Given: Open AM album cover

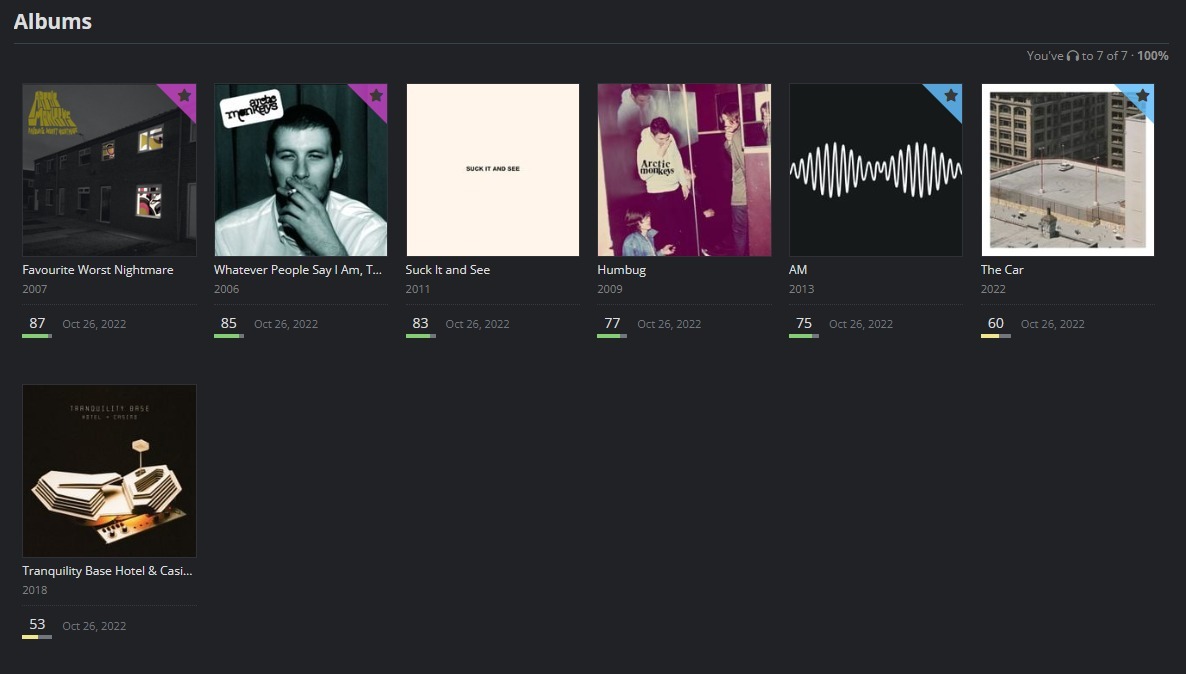Looking at the screenshot, I should click(876, 170).
